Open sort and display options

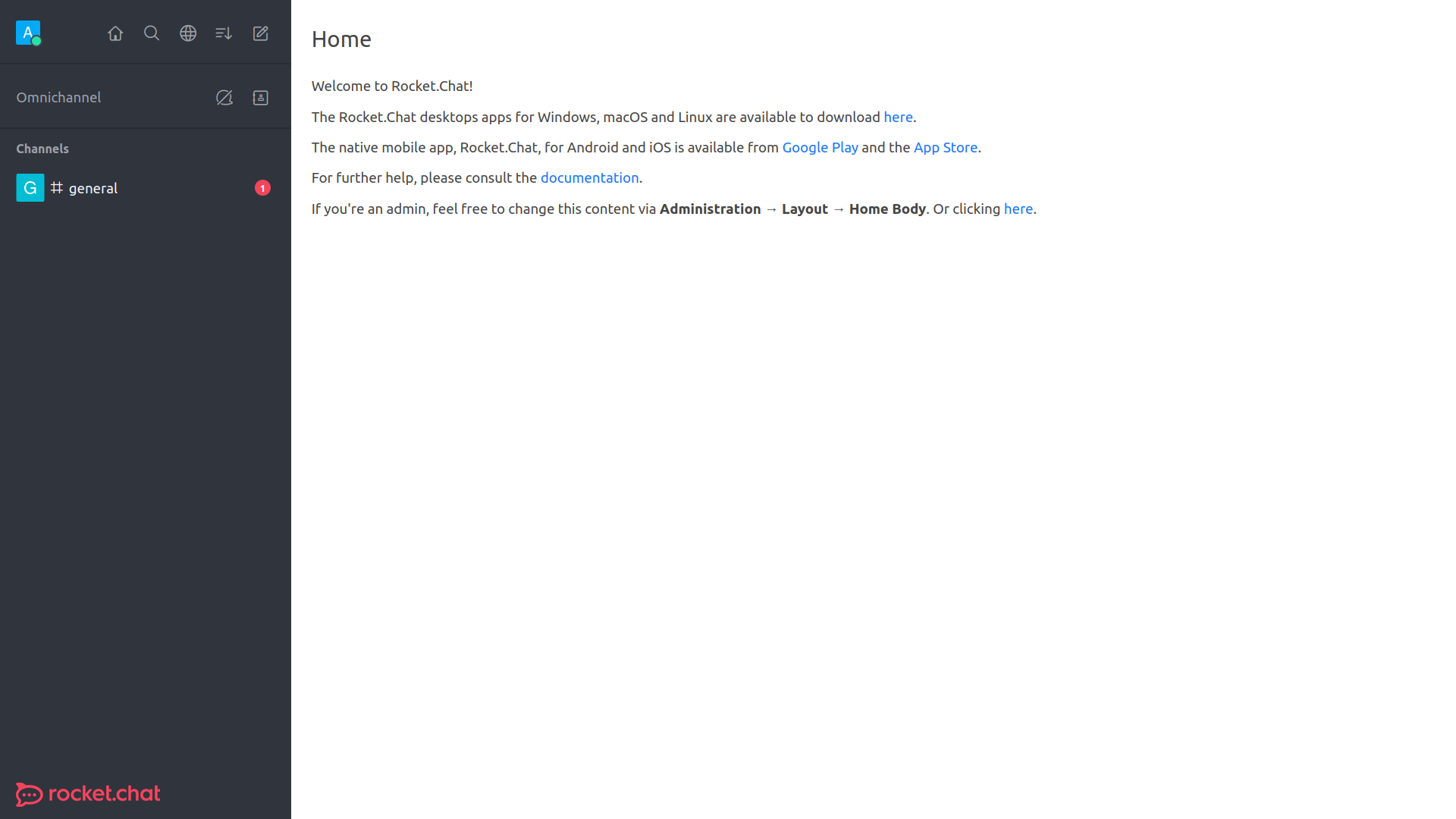224,33
